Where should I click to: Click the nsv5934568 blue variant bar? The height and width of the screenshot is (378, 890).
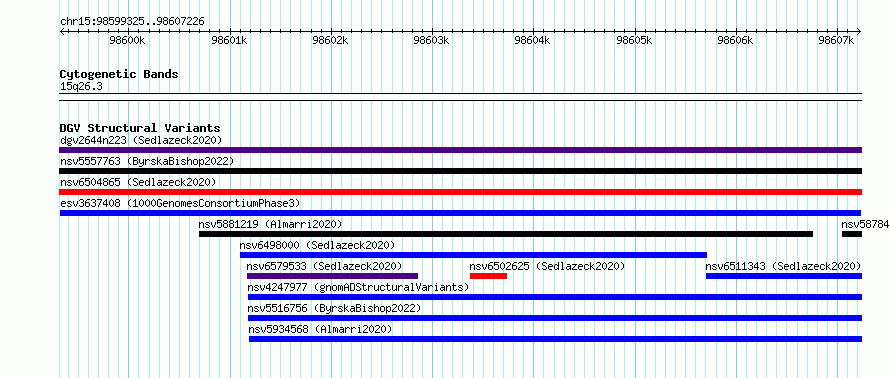pos(555,339)
